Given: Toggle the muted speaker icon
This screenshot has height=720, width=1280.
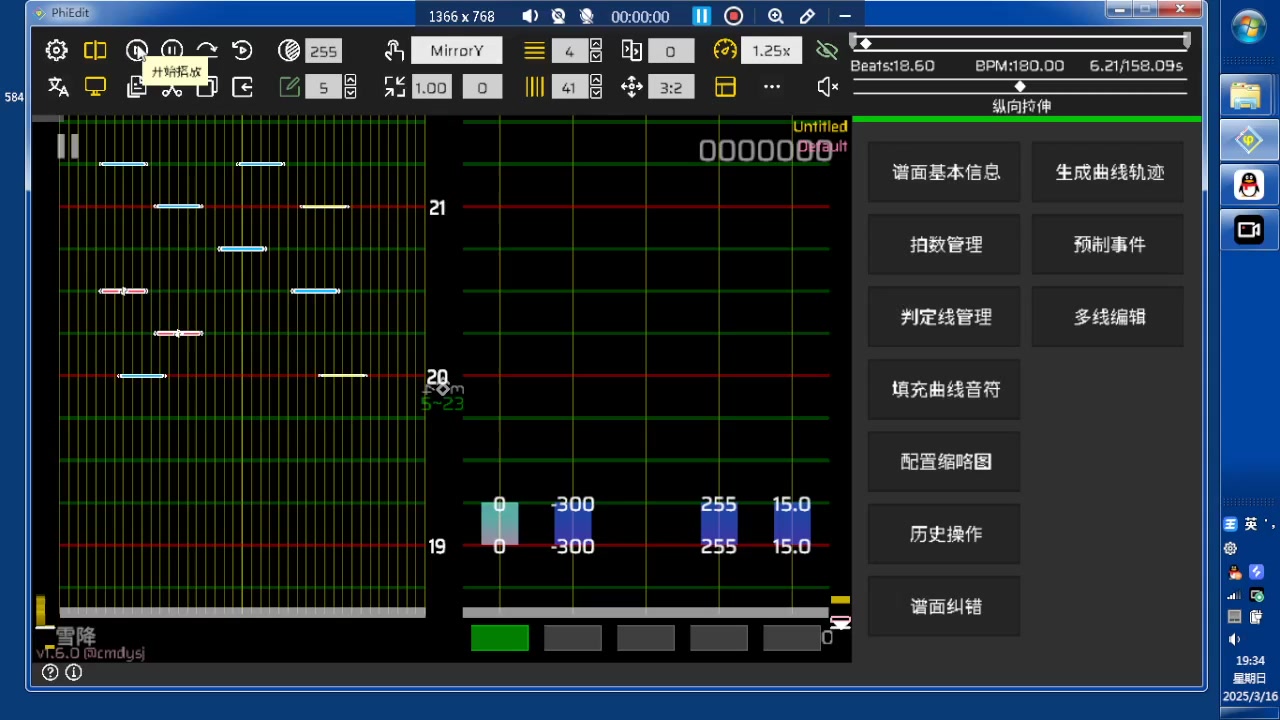Looking at the screenshot, I should [x=827, y=88].
